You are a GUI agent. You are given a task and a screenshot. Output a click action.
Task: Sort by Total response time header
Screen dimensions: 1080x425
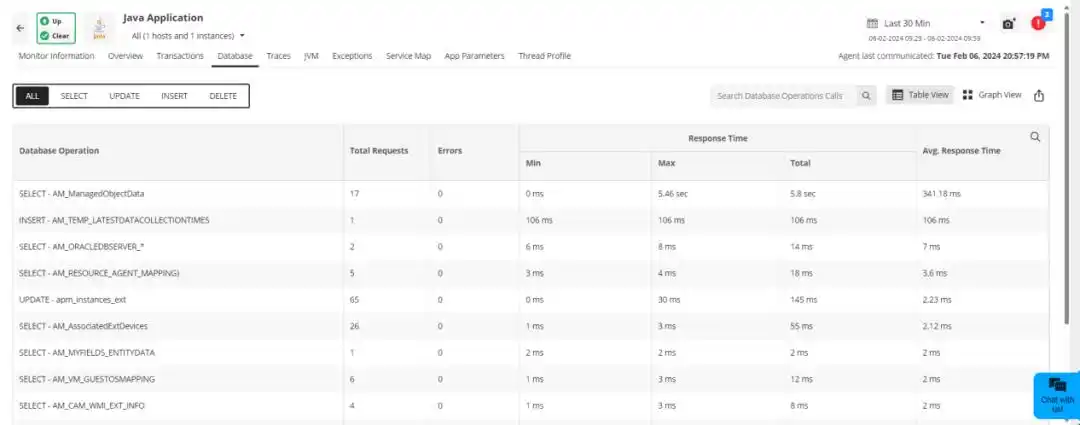800,164
